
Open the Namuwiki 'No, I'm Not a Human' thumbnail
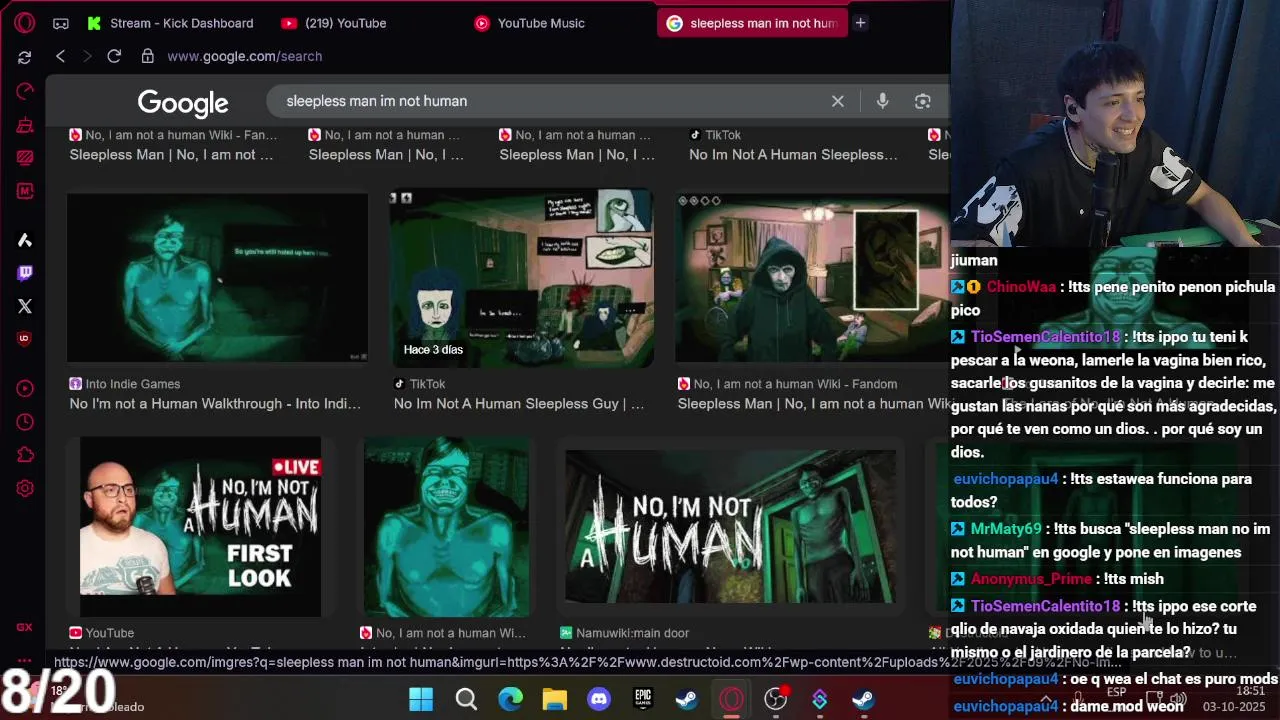point(730,527)
